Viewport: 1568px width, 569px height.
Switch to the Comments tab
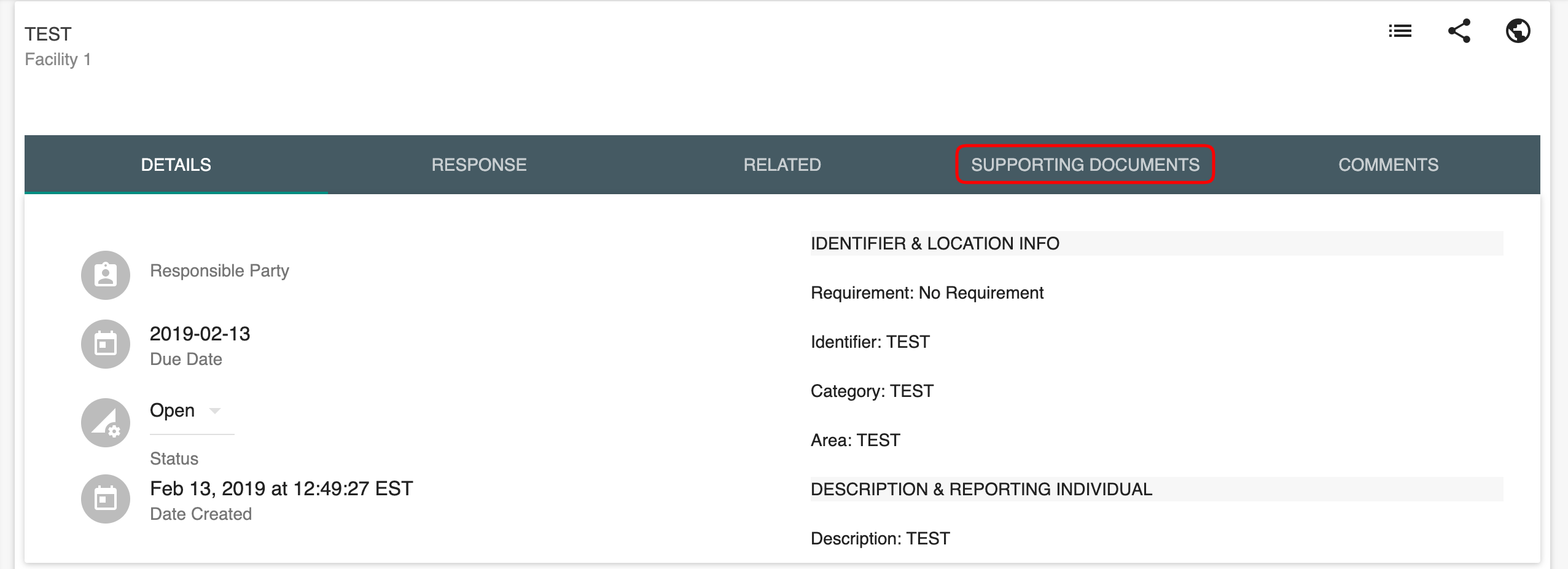click(1388, 165)
